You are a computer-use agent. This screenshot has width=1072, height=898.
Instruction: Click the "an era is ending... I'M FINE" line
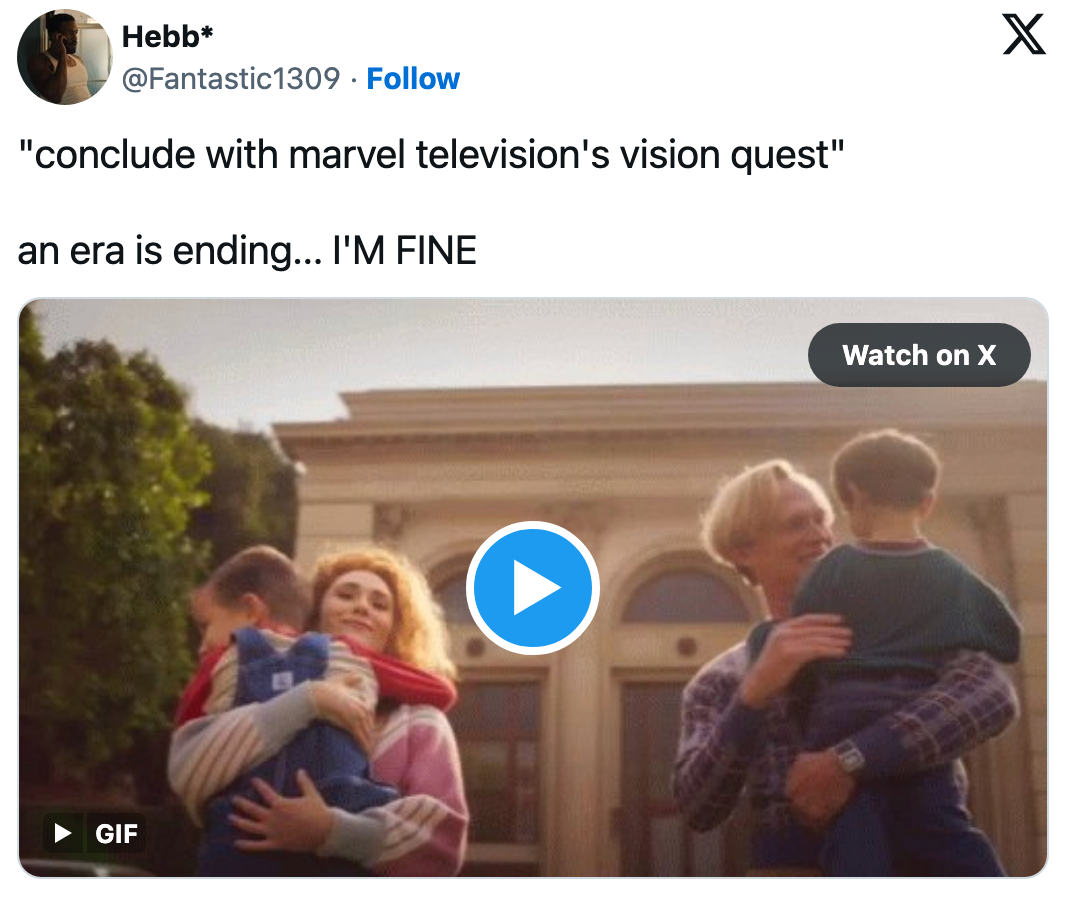tap(247, 250)
